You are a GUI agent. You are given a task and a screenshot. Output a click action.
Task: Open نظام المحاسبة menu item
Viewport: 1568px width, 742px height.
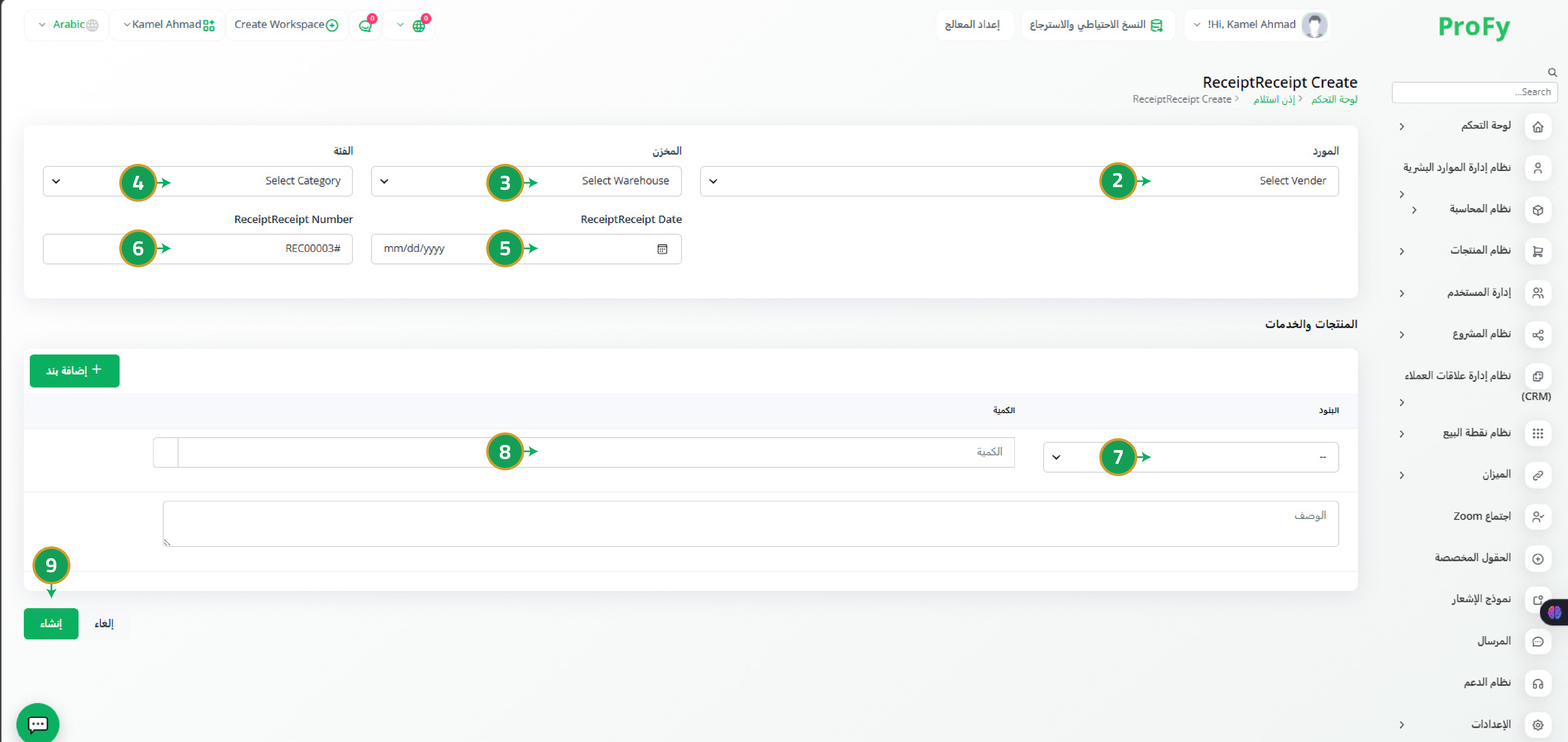tap(1480, 209)
